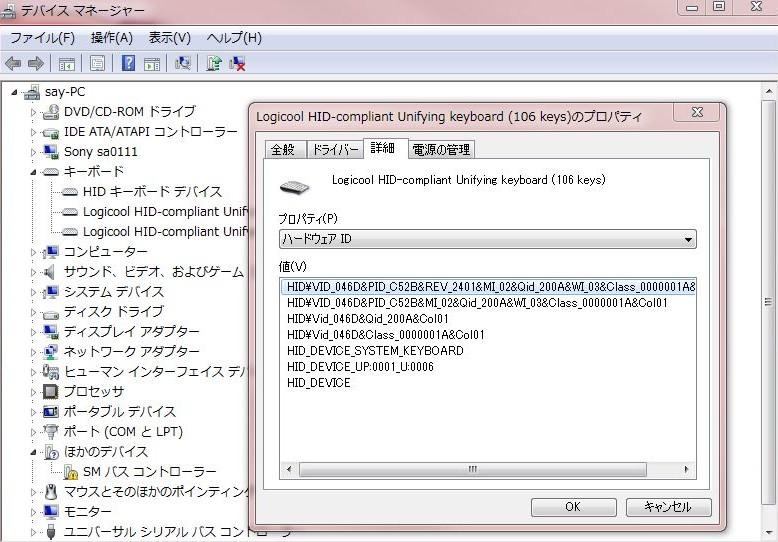Click the キーボード category keyboard icon
The image size is (778, 542).
51,172
